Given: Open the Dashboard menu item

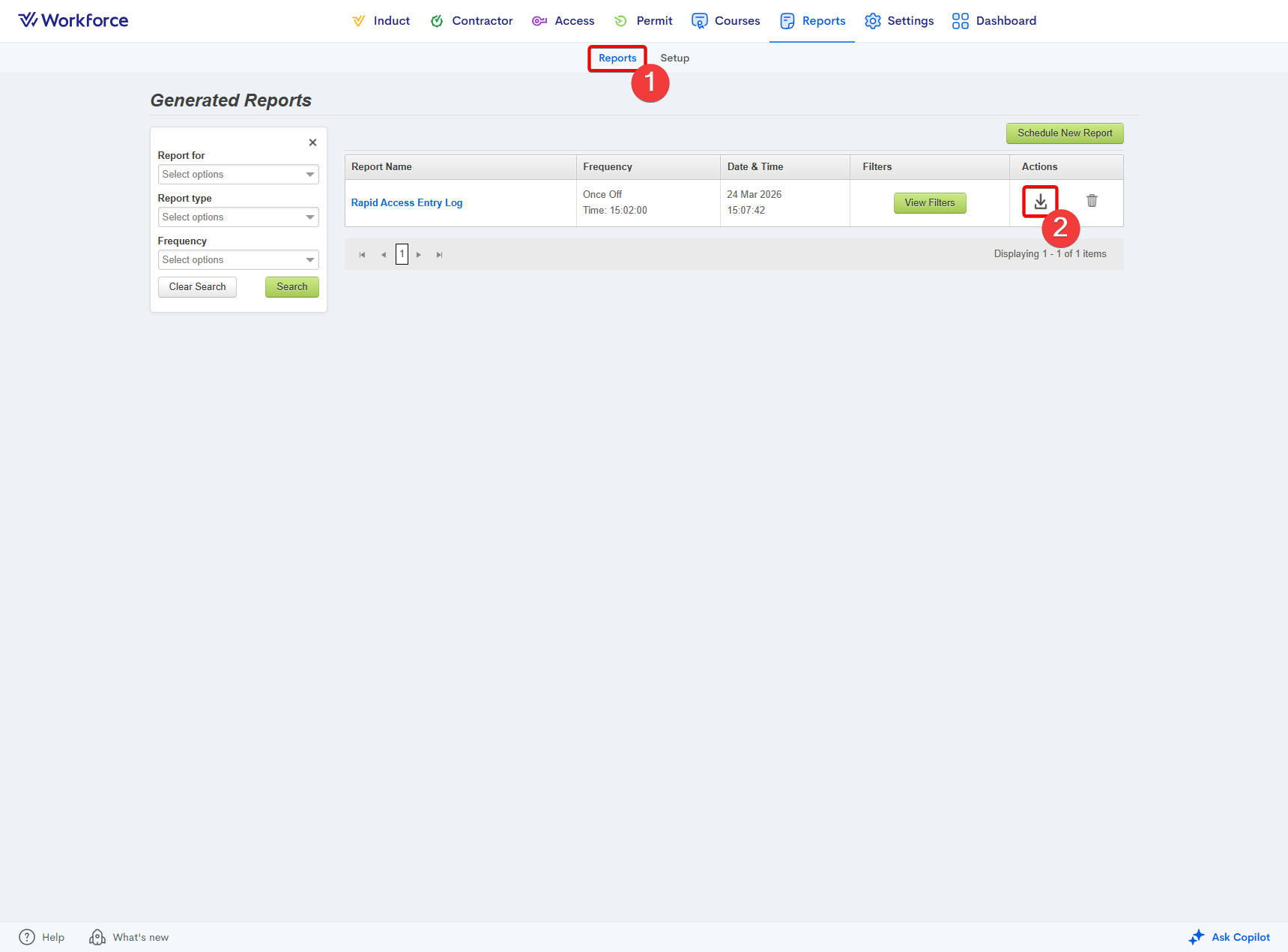Looking at the screenshot, I should (x=994, y=21).
